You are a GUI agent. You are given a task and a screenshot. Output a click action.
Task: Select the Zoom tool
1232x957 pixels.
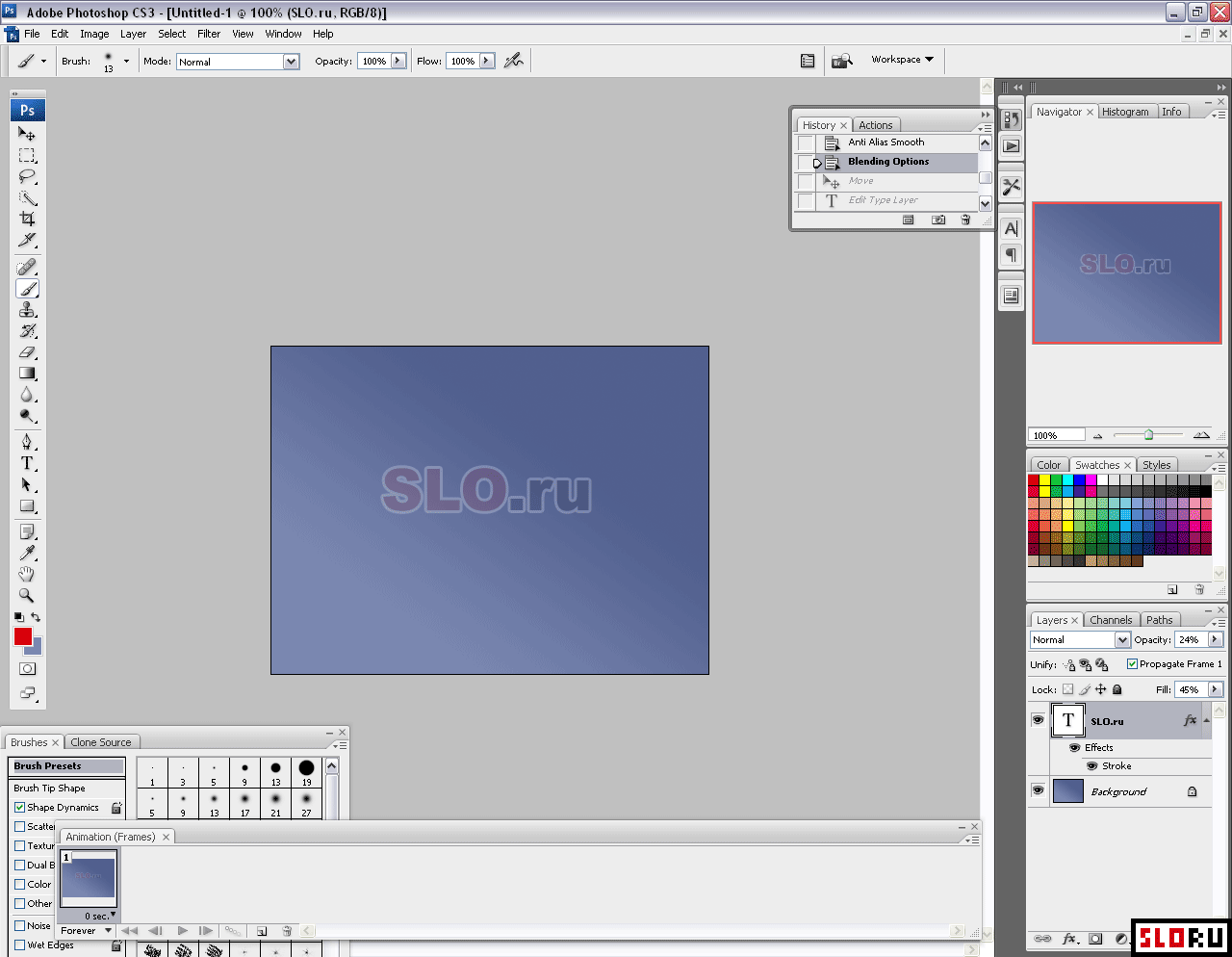[x=27, y=595]
